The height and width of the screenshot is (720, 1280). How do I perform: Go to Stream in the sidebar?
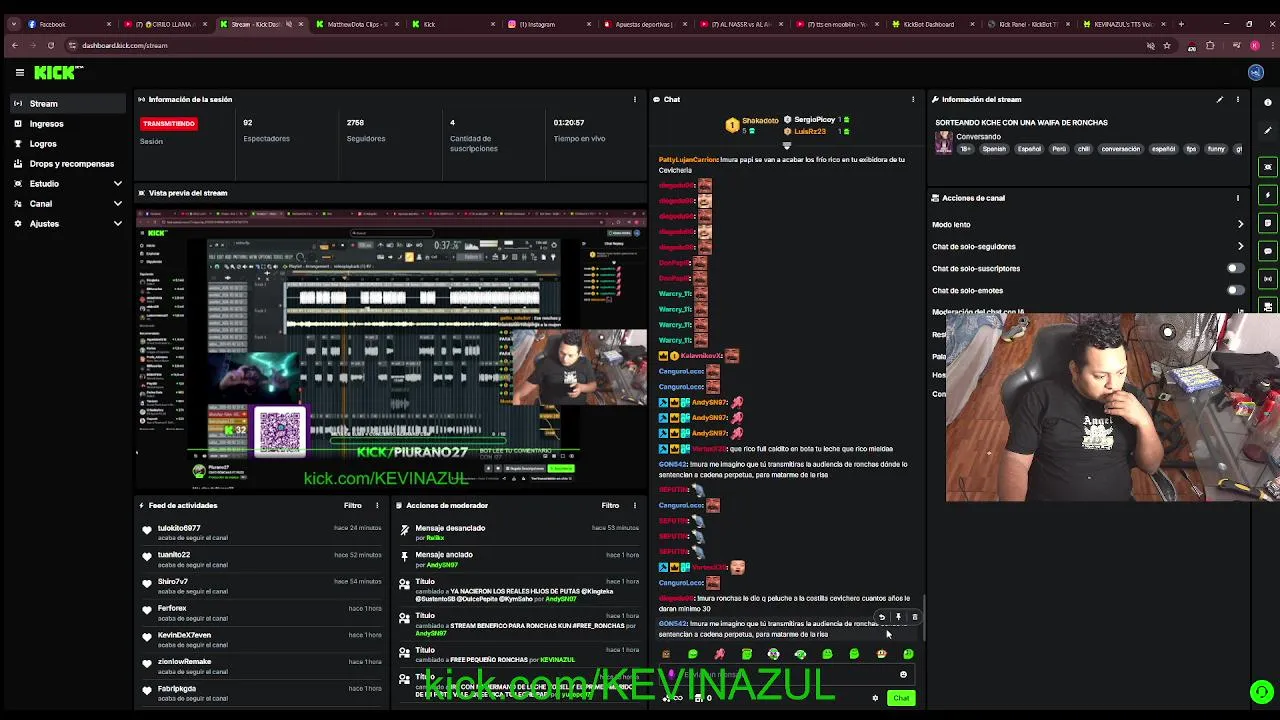[x=67, y=103]
